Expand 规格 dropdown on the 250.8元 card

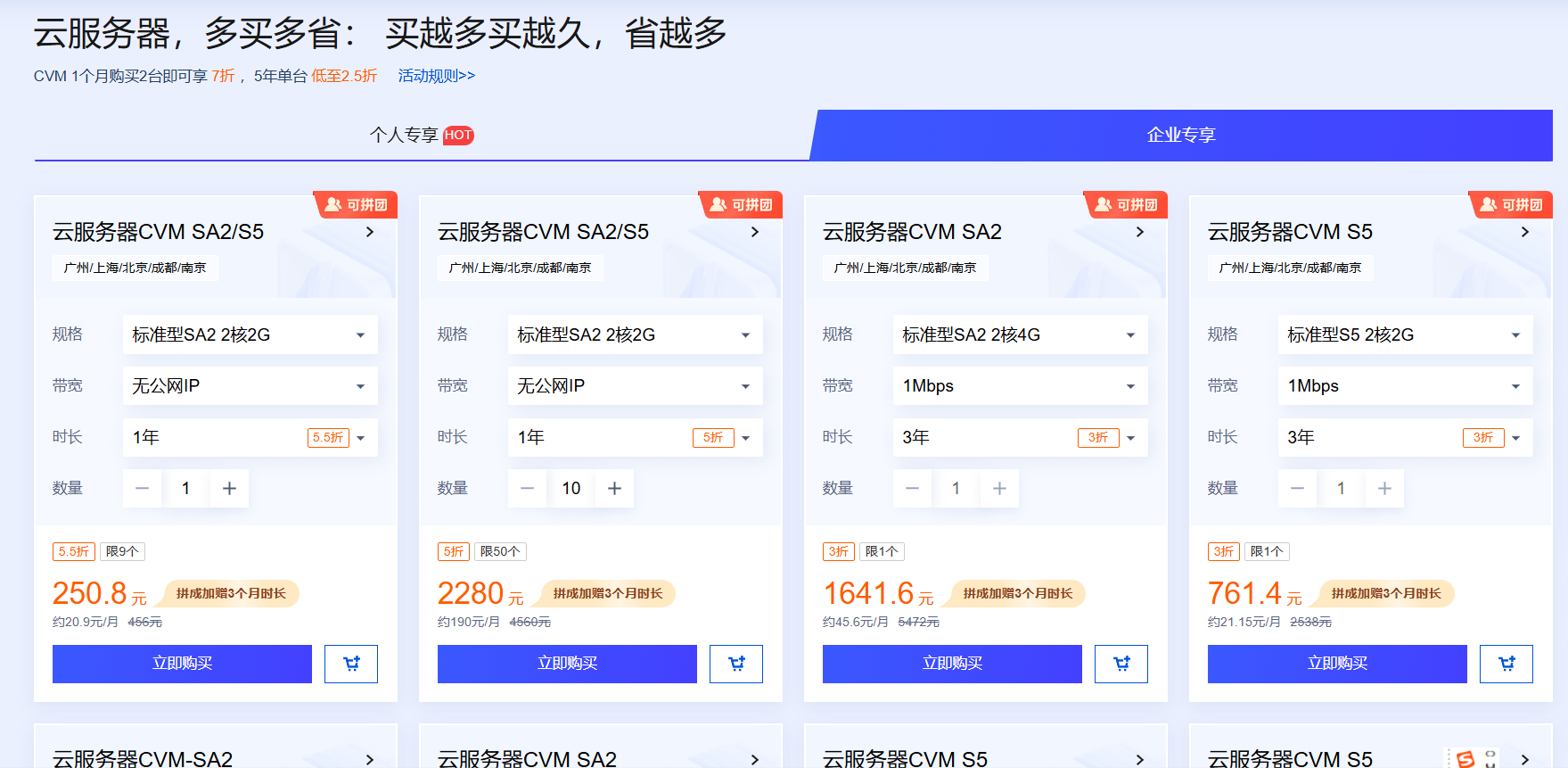tap(250, 334)
